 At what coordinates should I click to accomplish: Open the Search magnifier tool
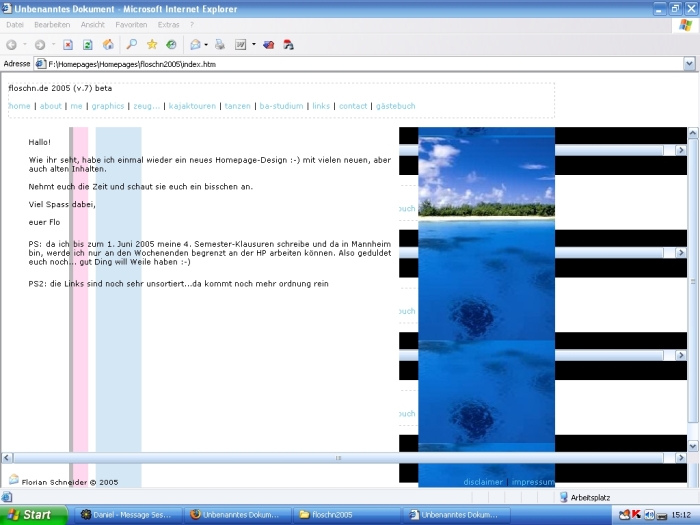(132, 44)
